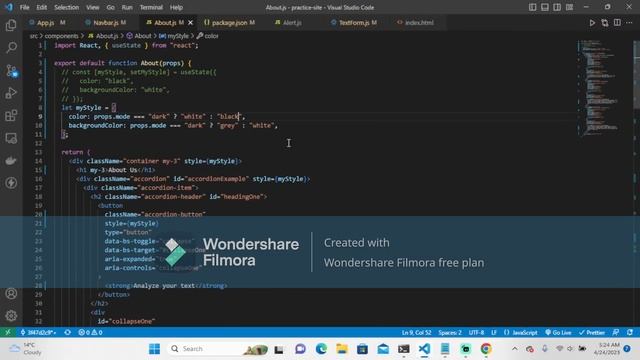Synchronize changes icon in status bar
This screenshot has width=640, height=360.
pyautogui.click(x=67, y=332)
